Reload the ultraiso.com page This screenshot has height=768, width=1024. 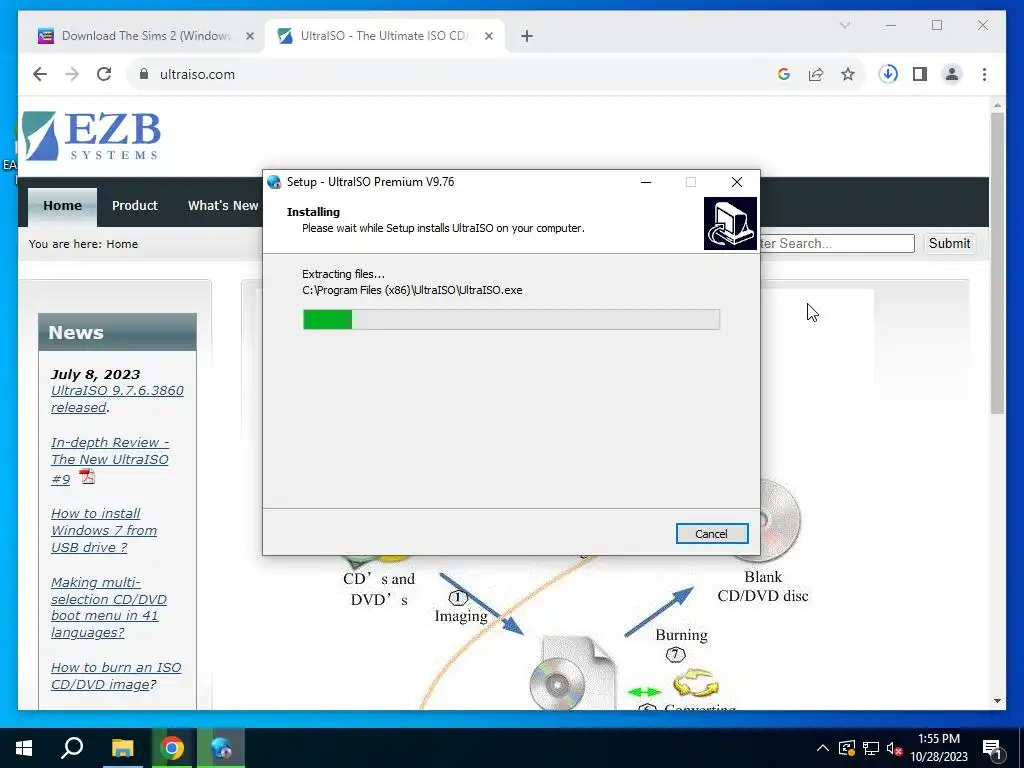(x=104, y=74)
